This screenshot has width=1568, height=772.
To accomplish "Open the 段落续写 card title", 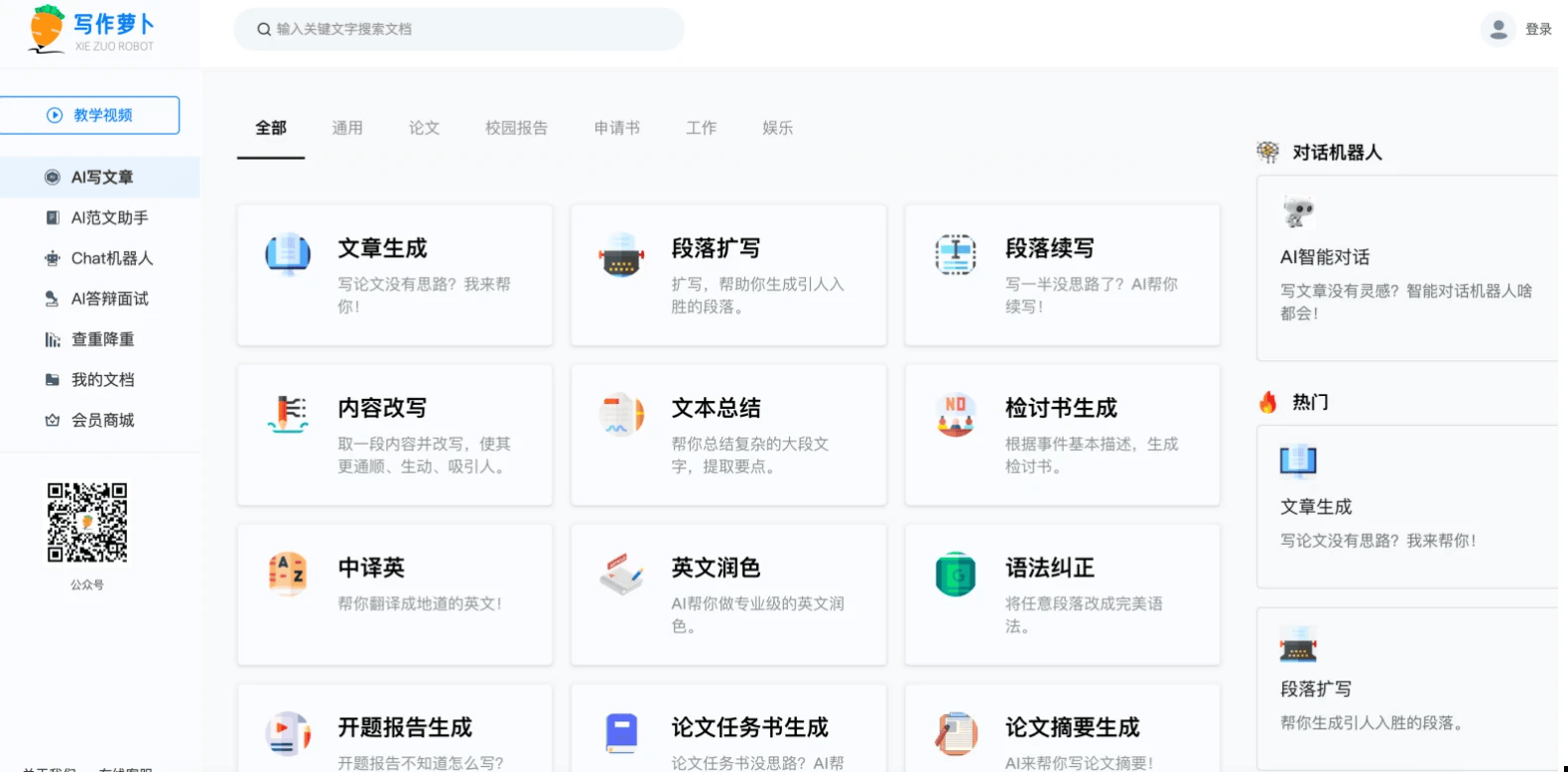I will tap(1050, 248).
